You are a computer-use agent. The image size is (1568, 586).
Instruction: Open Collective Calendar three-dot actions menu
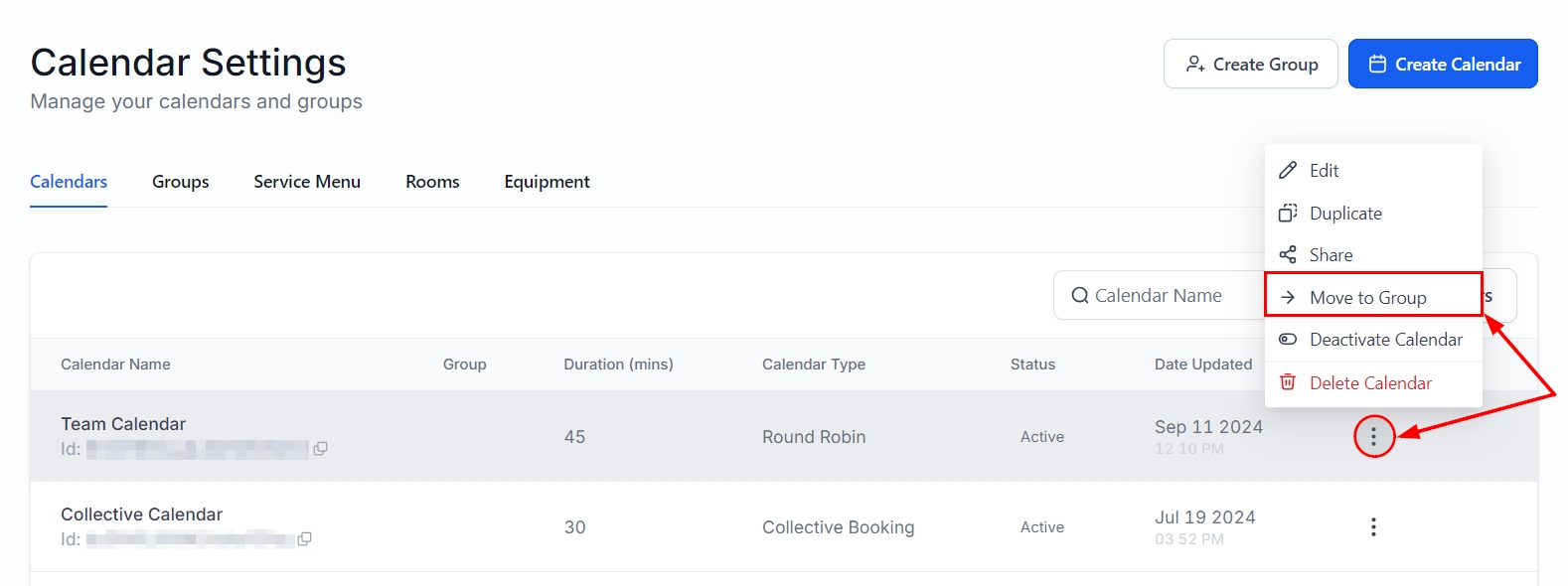[1373, 526]
